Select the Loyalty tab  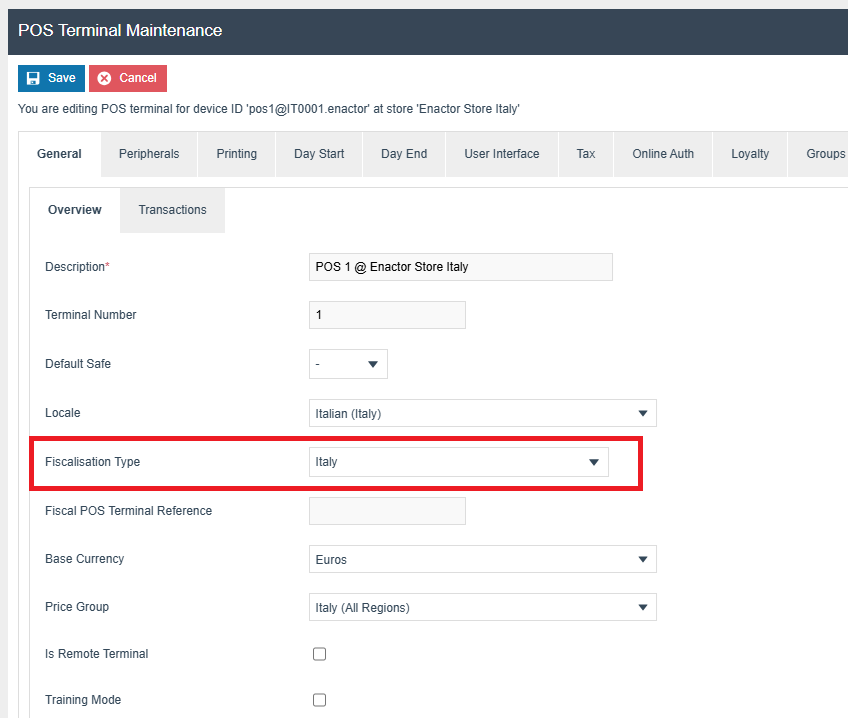pos(750,154)
